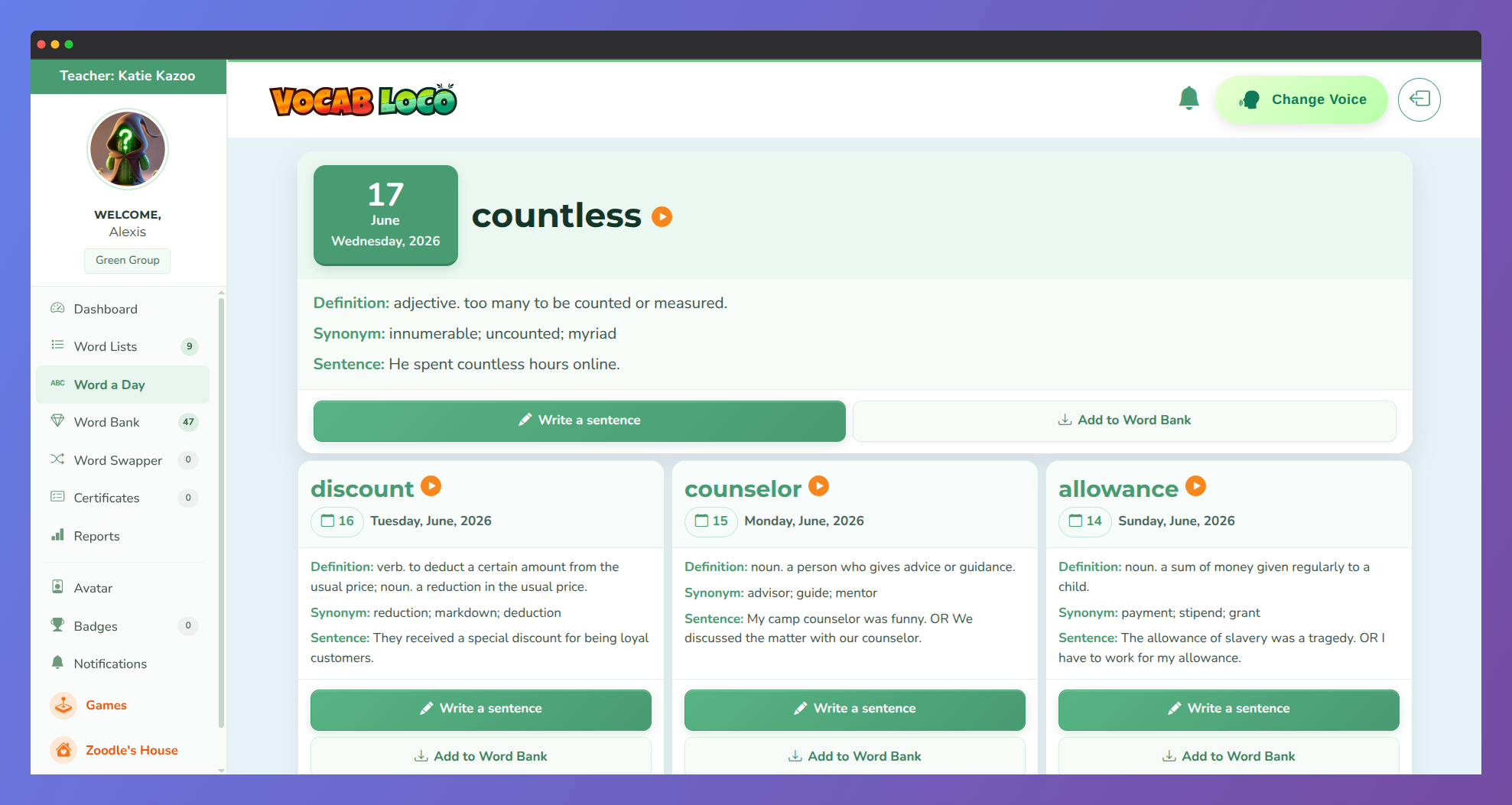Click the June 17 date card
The height and width of the screenshot is (805, 1512).
[x=385, y=216]
